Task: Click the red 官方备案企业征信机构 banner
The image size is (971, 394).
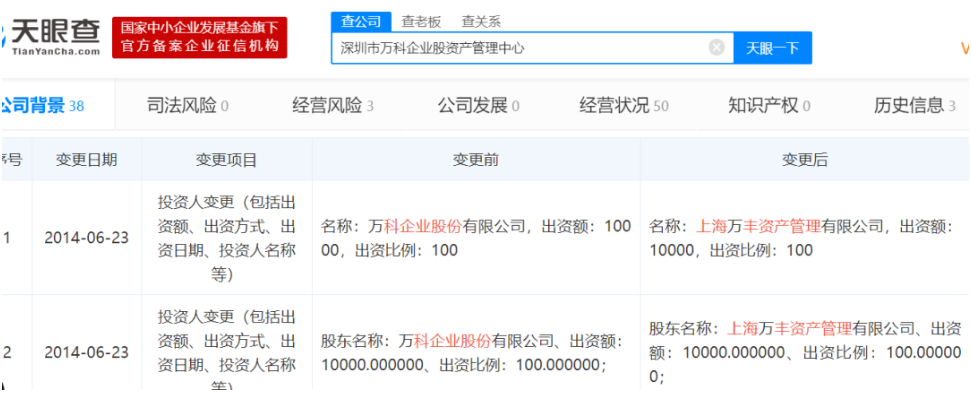Action: click(199, 37)
